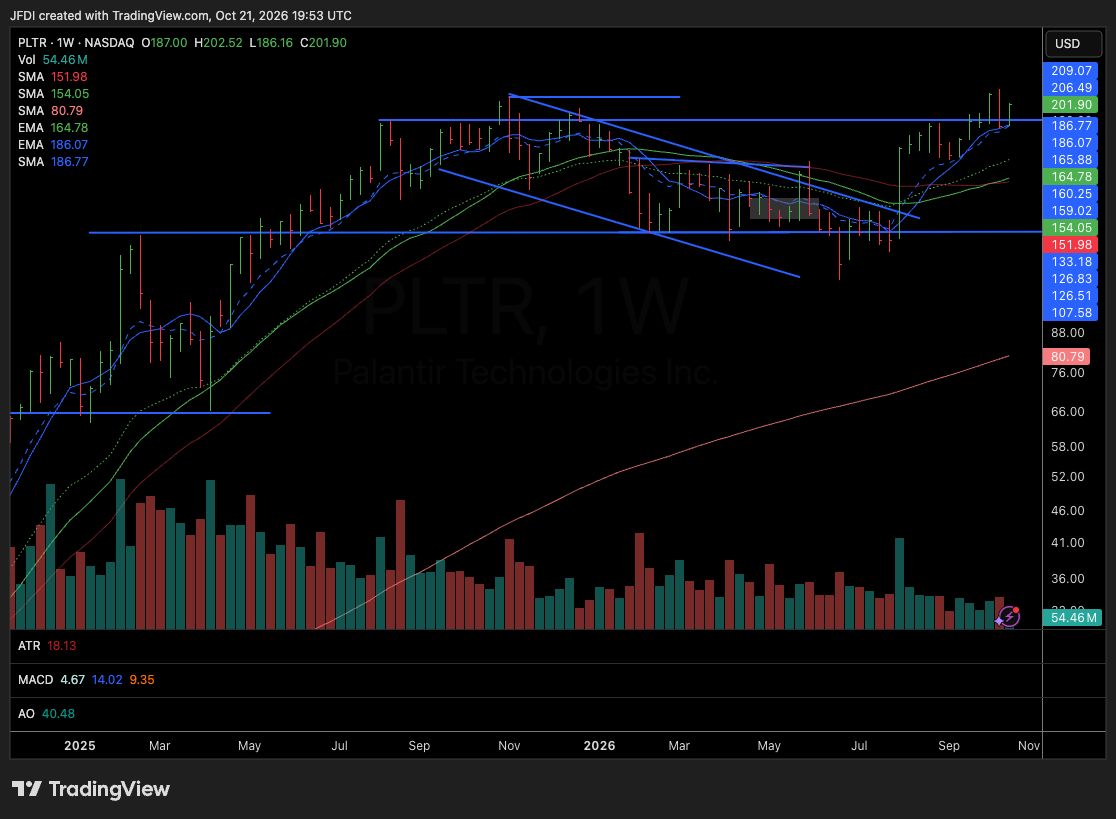Click the ATR 18.13 indicator label

[x=47, y=646]
